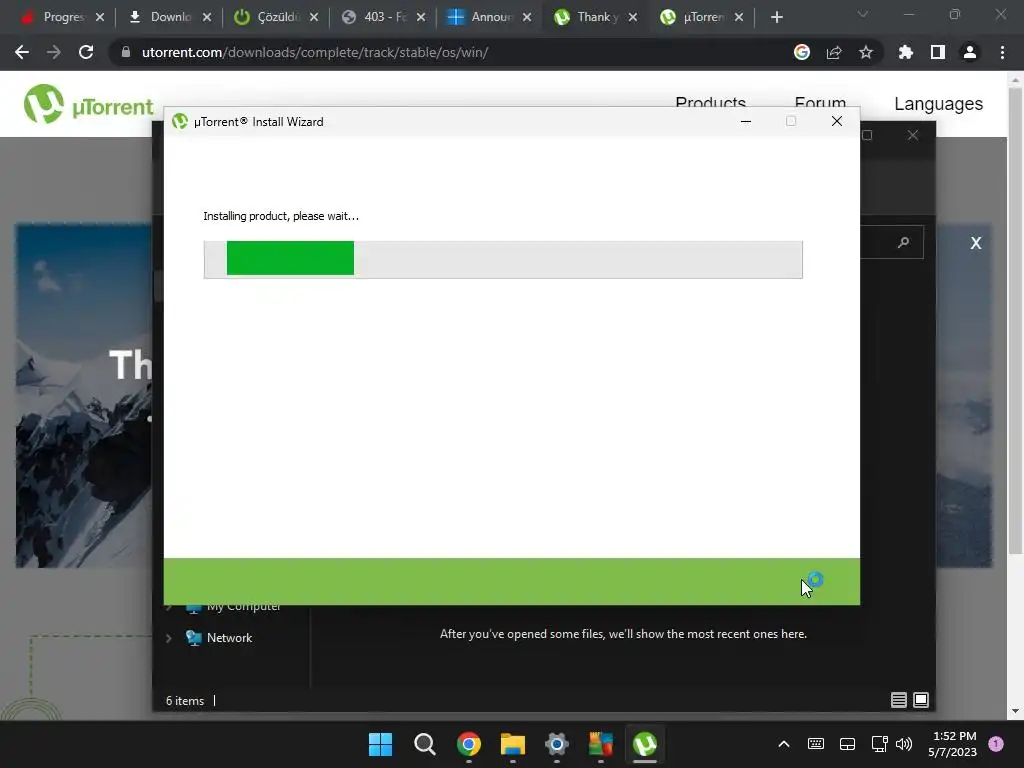Viewport: 1024px width, 768px height.
Task: Click the share page icon
Action: (834, 52)
